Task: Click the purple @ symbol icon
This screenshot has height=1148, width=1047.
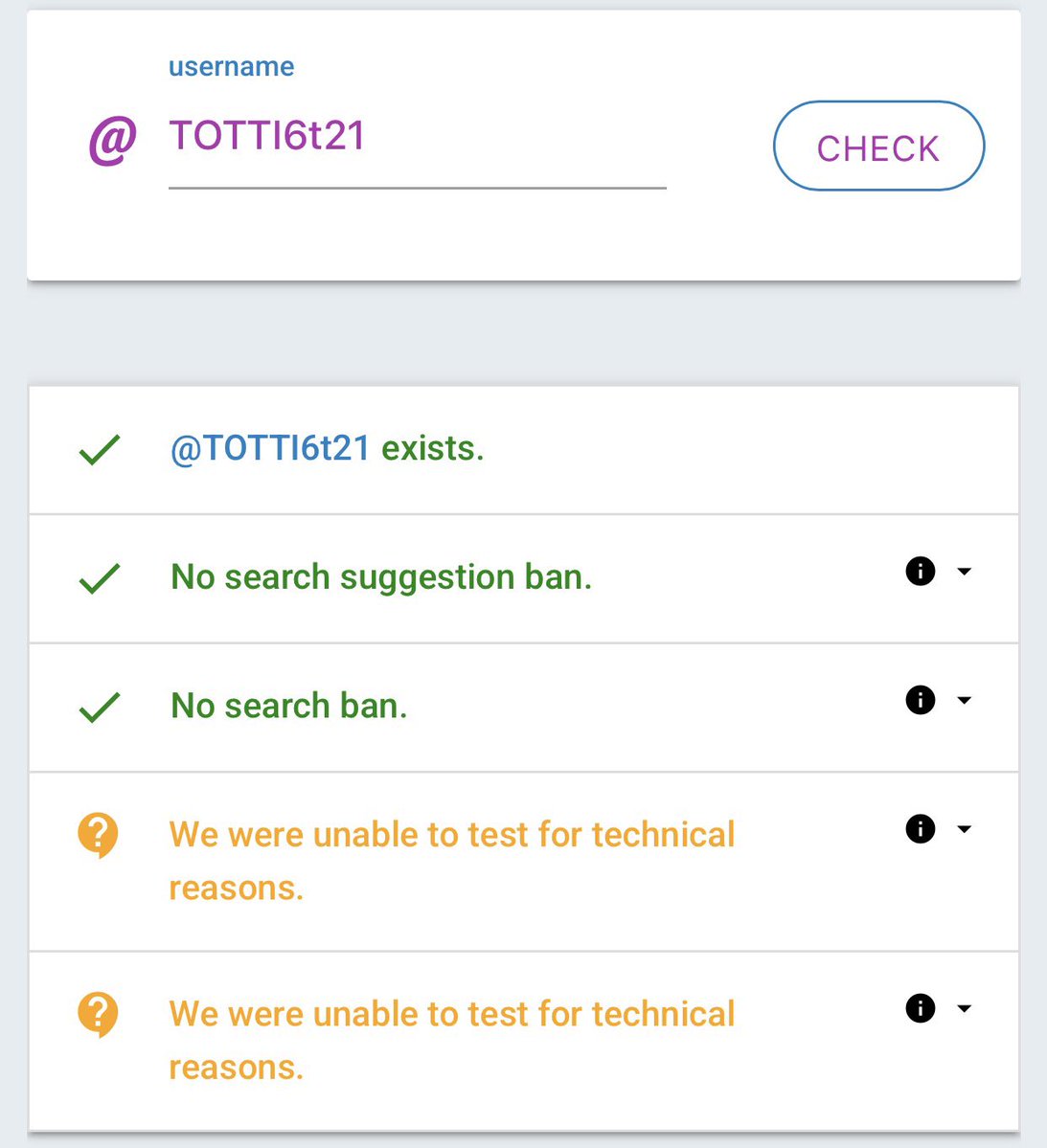Action: (x=113, y=141)
